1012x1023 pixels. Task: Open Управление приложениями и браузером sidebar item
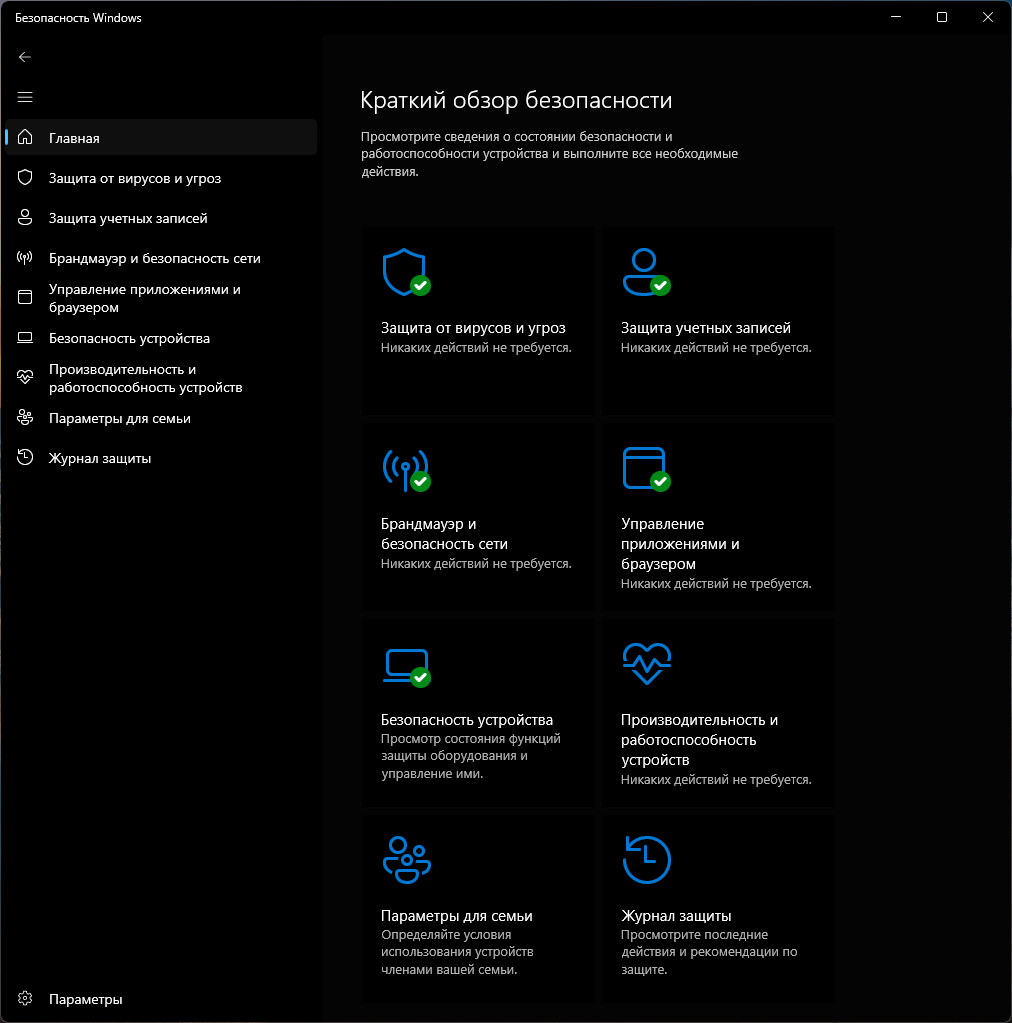(161, 298)
